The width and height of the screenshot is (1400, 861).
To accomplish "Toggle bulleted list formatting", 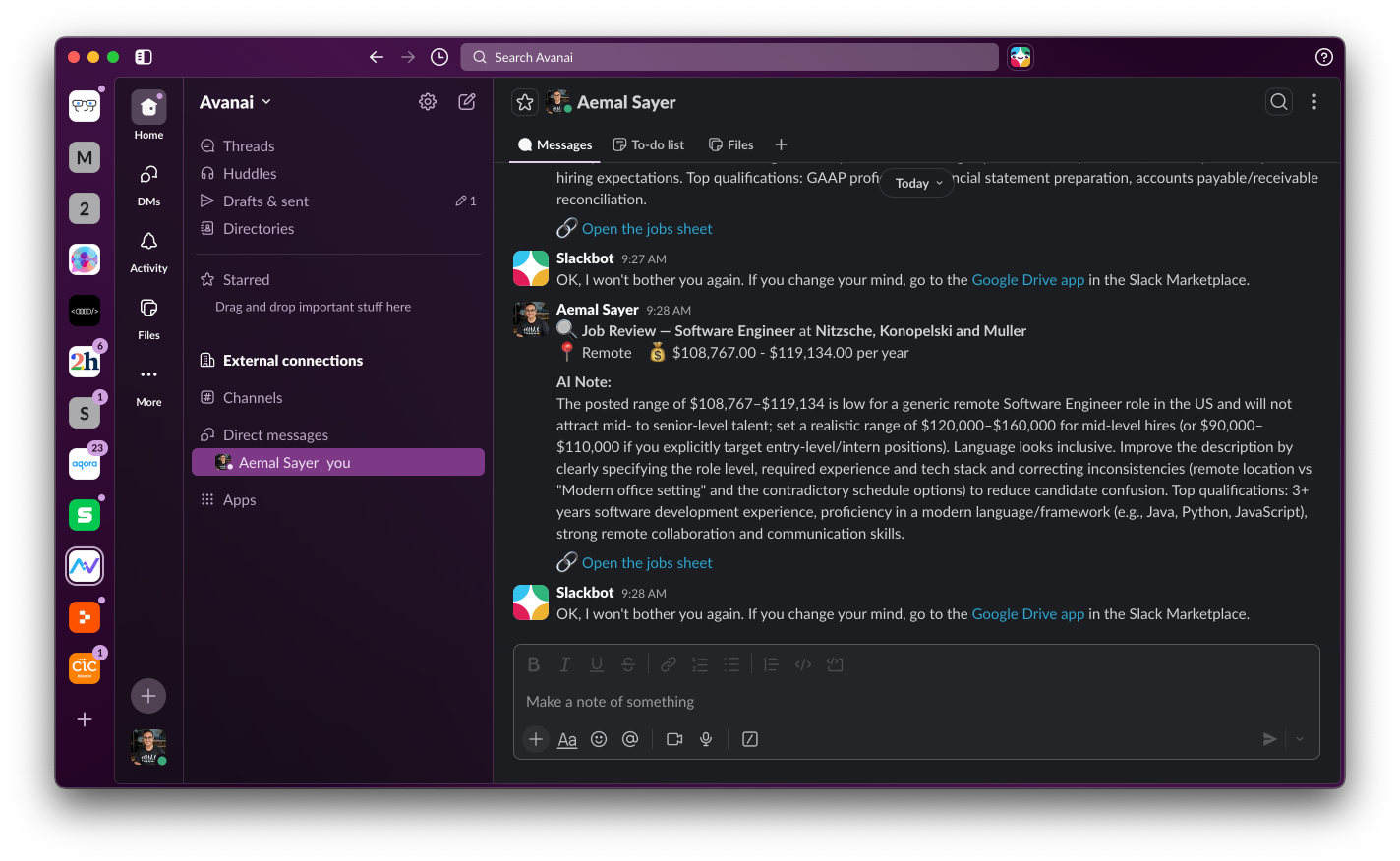I will click(731, 664).
